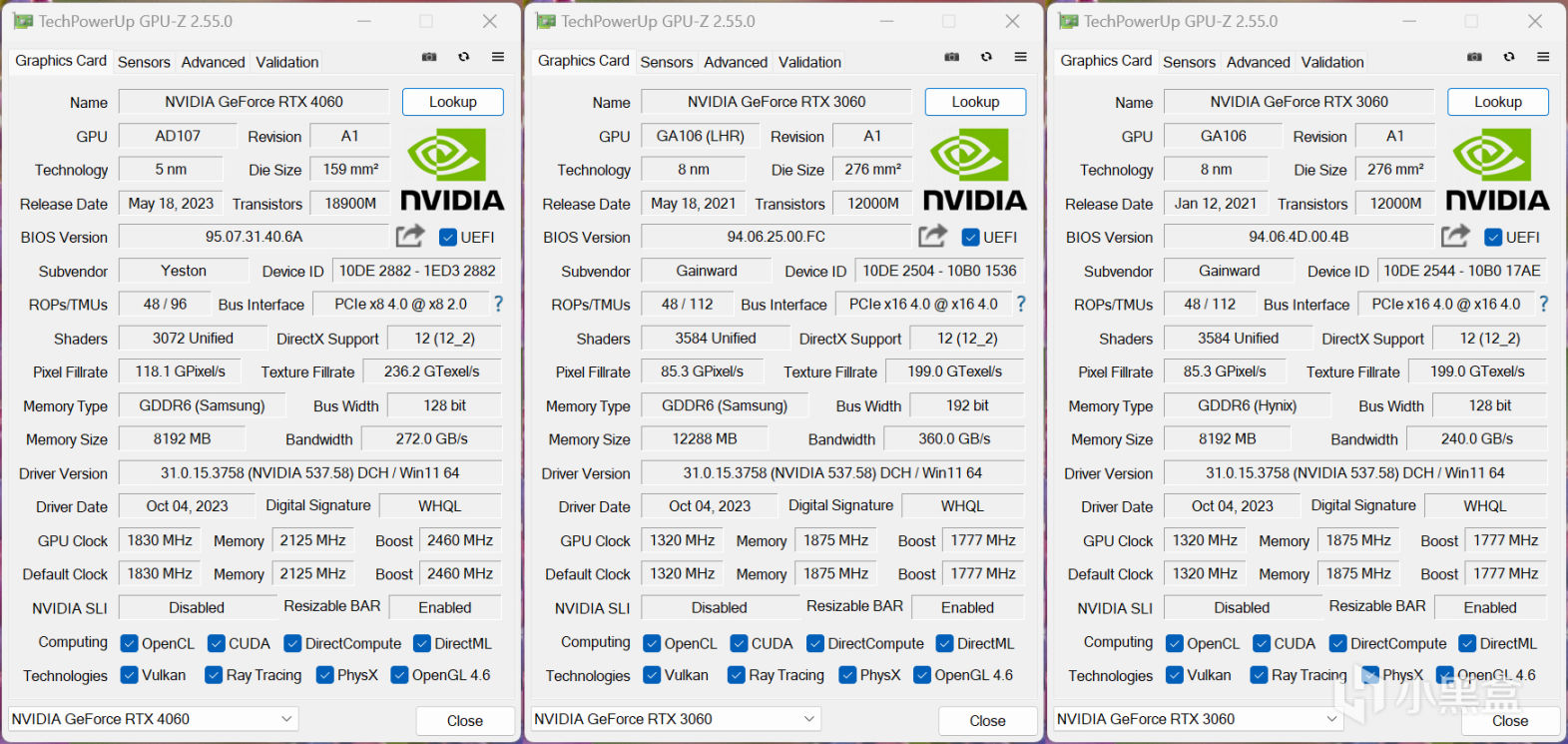This screenshot has width=1568, height=744.
Task: Click the Release Date value Jan 12, 2021
Action: [x=1216, y=204]
